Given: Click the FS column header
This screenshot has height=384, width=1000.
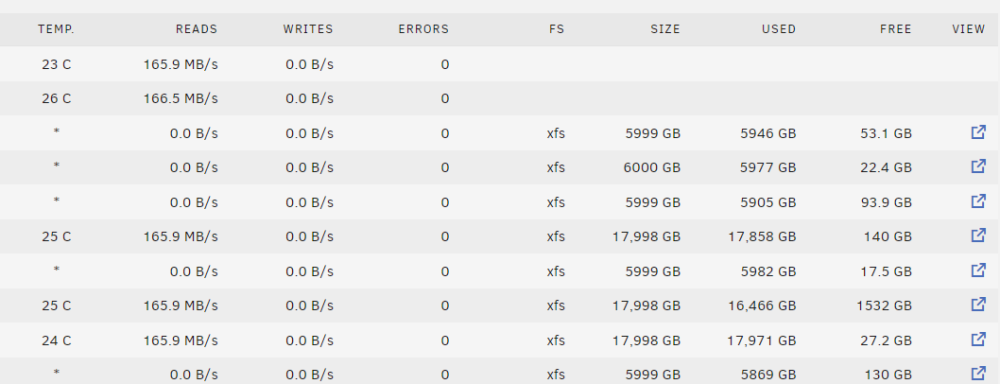Looking at the screenshot, I should click(x=557, y=29).
